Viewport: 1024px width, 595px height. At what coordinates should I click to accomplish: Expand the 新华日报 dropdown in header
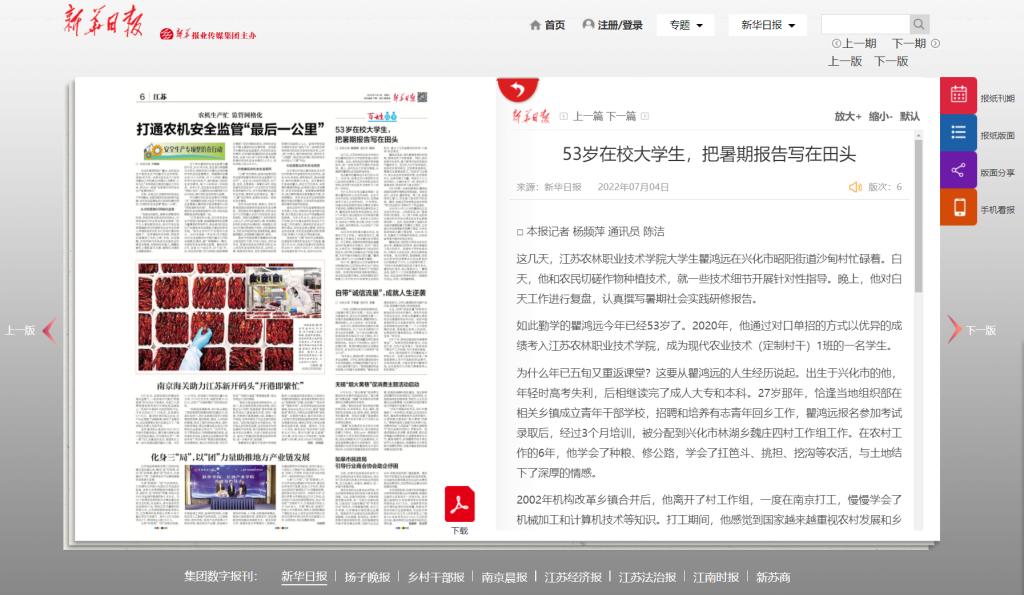coord(767,25)
